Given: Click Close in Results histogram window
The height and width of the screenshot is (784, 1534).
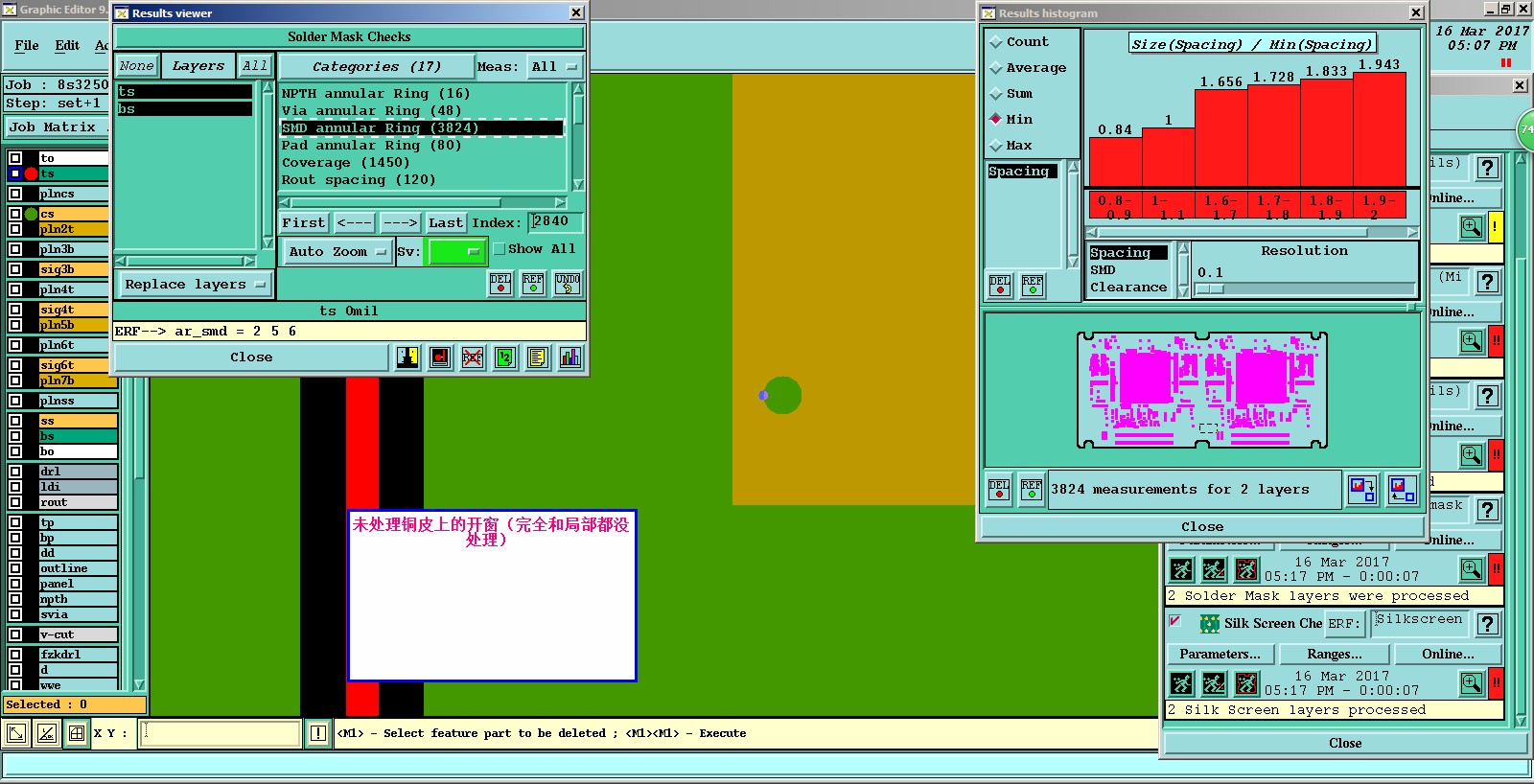Looking at the screenshot, I should (1202, 527).
